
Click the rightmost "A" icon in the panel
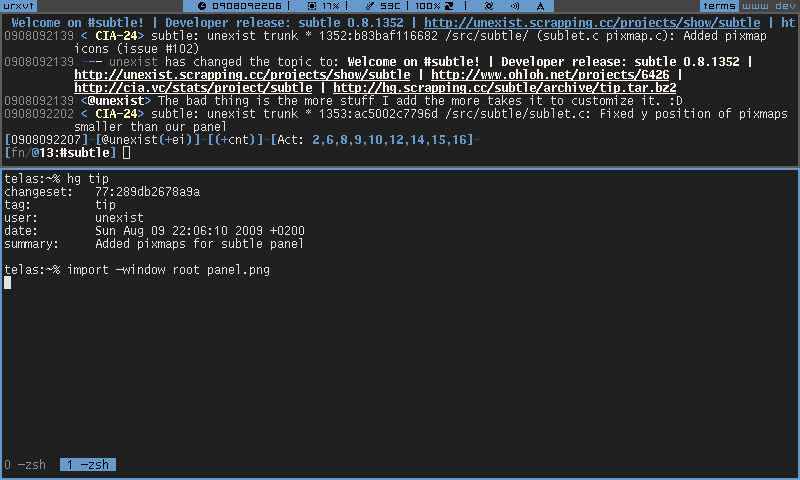540,6
